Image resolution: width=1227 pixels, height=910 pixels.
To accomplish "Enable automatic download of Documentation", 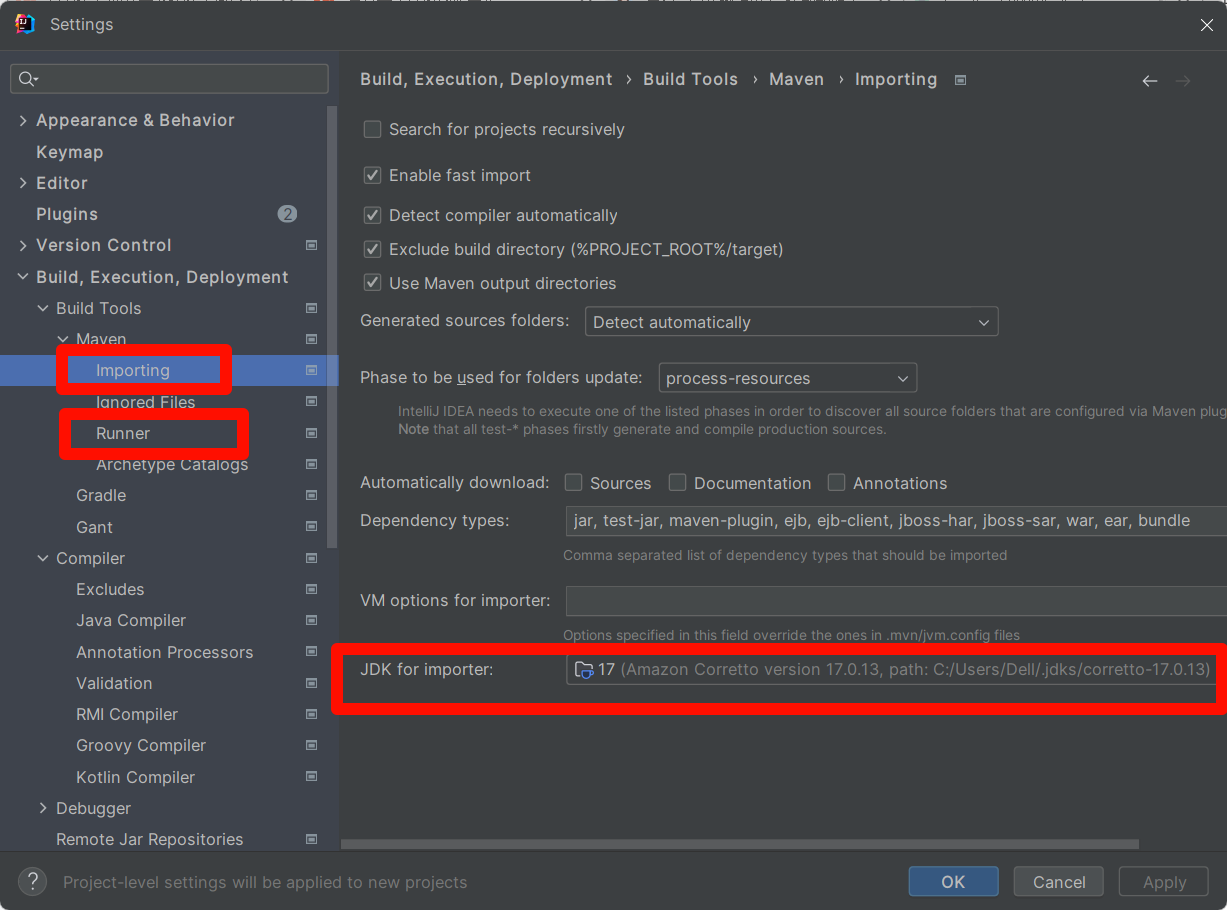I will coord(678,483).
